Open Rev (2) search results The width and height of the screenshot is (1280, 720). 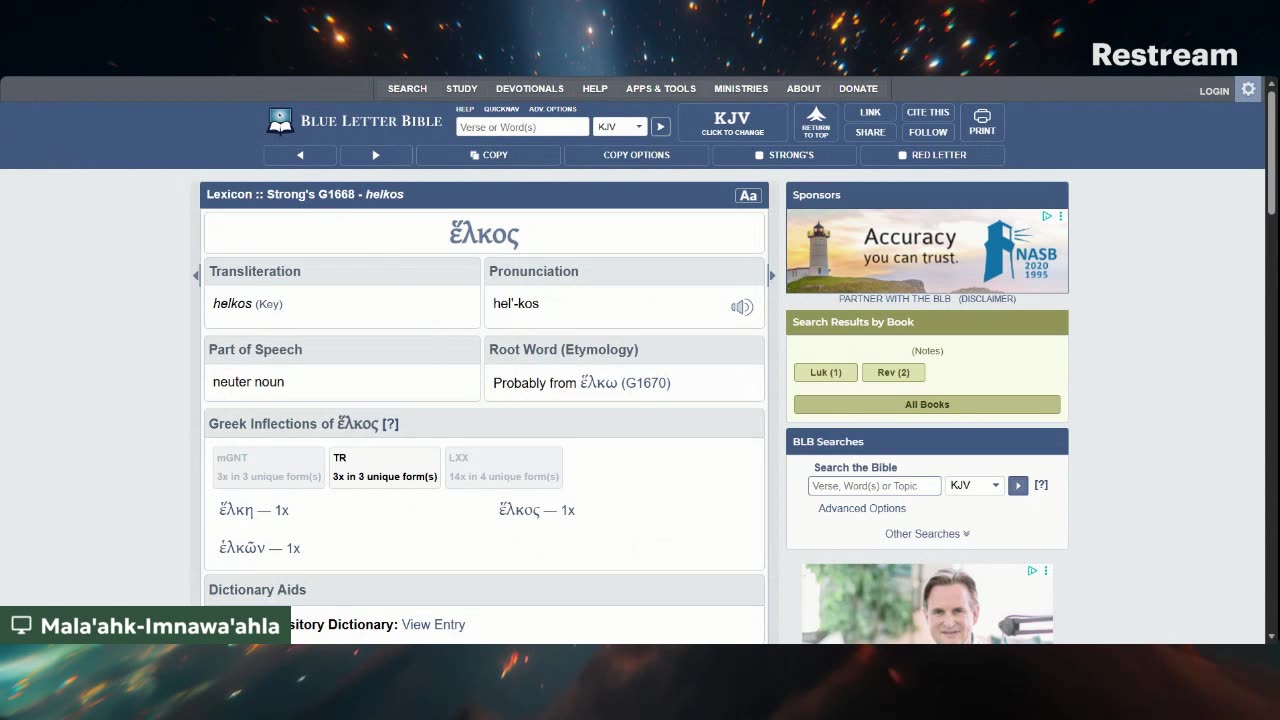click(x=893, y=372)
